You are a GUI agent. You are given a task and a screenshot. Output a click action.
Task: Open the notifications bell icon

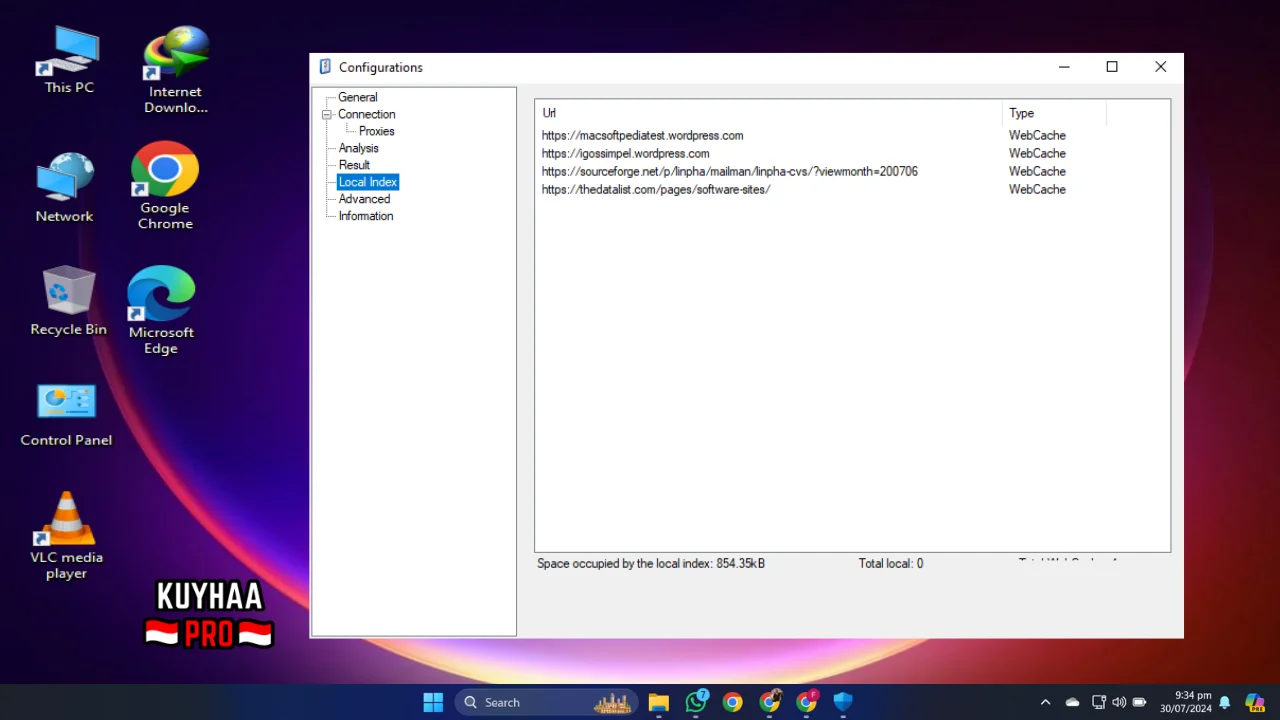tap(1224, 702)
